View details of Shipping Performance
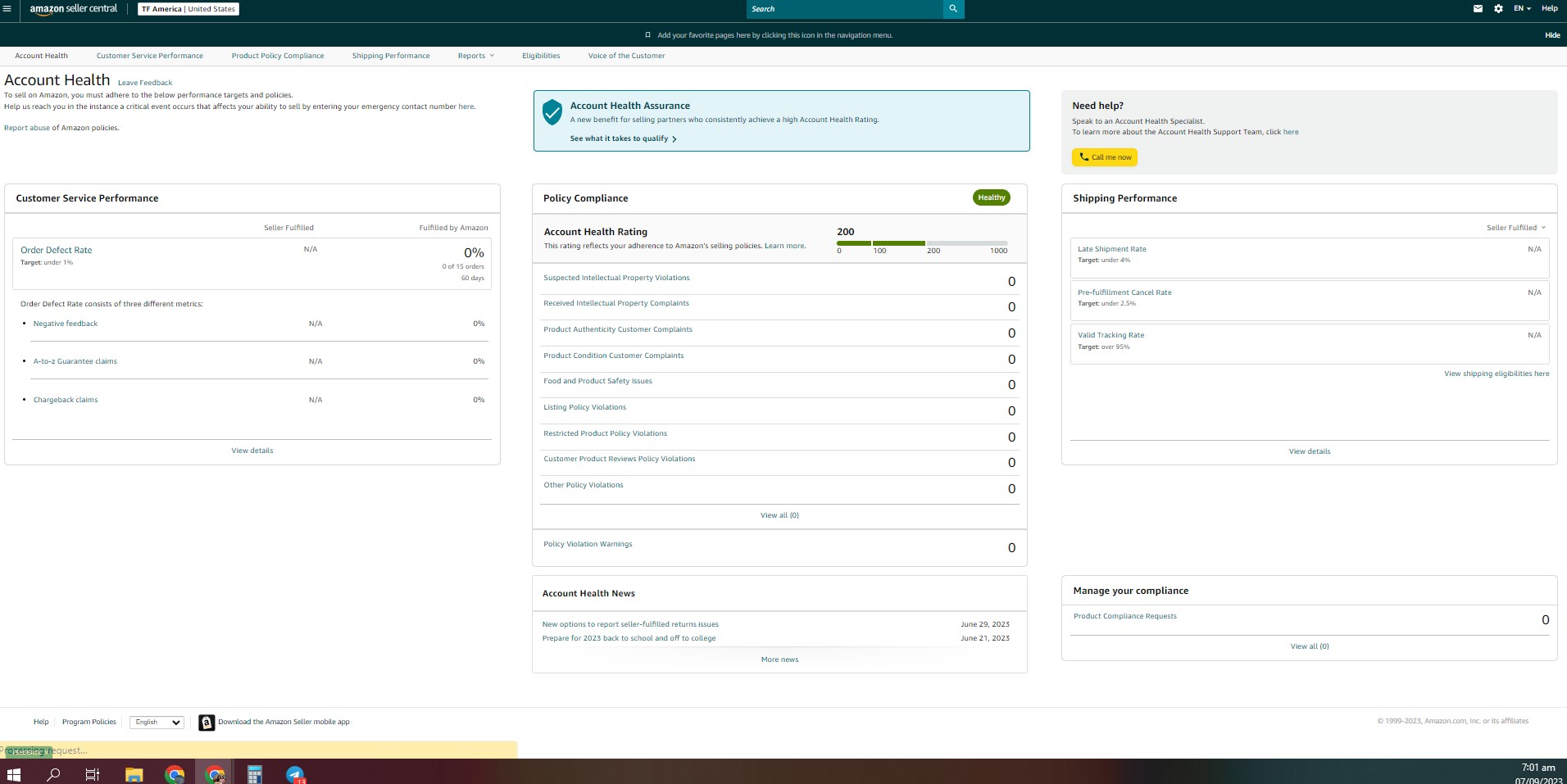This screenshot has width=1567, height=784. (1310, 451)
